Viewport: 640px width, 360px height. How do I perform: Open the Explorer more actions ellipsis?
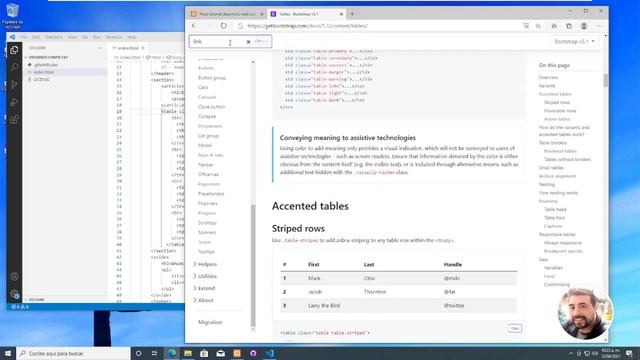100,48
